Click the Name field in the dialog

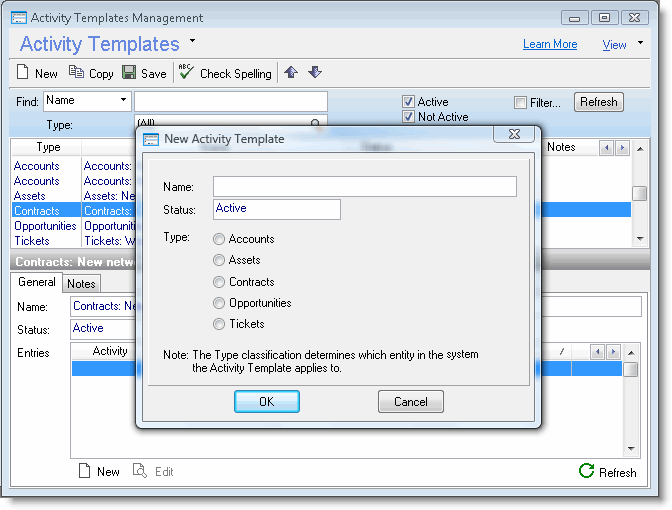pos(364,187)
